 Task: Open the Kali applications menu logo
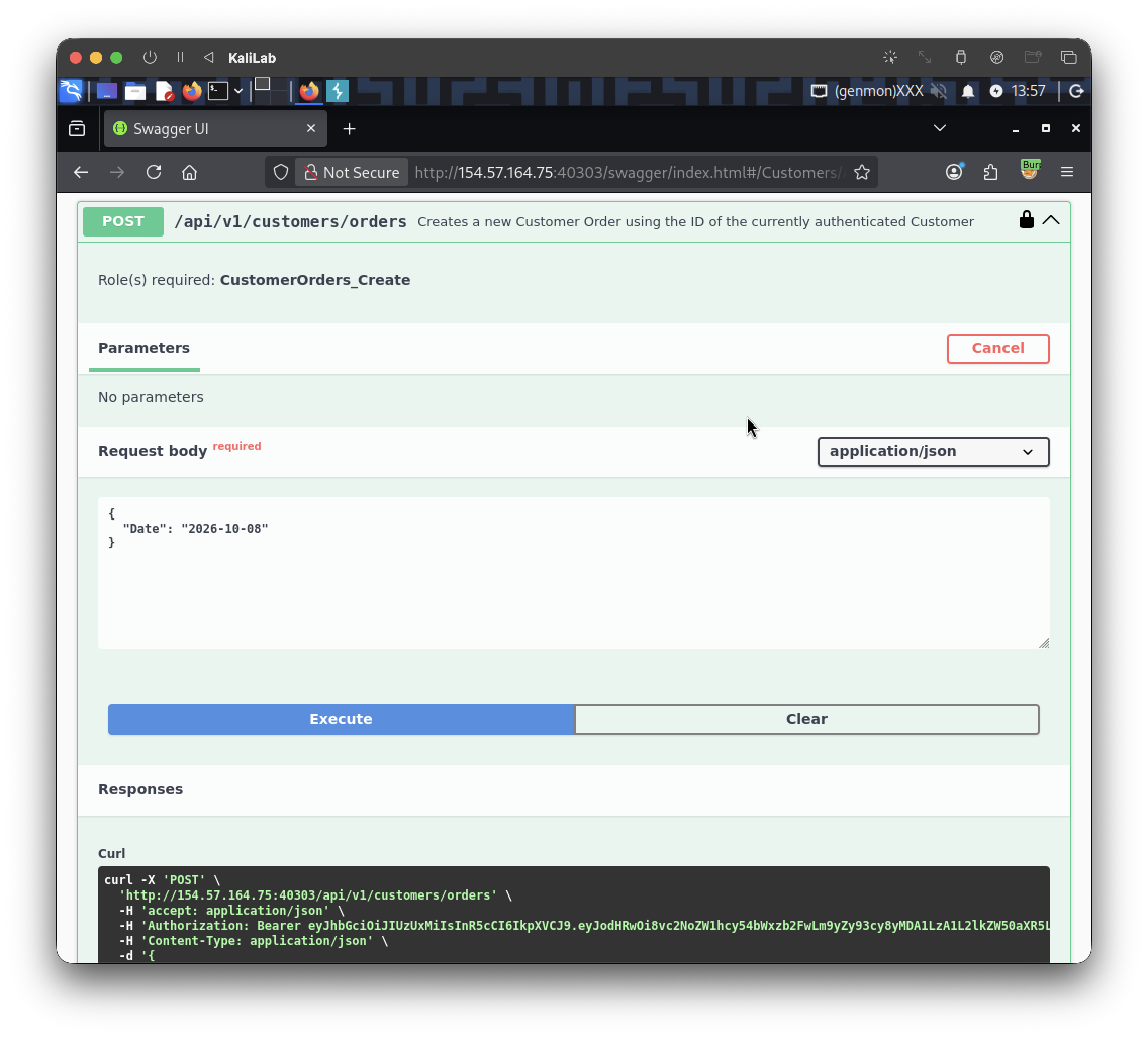pos(71,91)
